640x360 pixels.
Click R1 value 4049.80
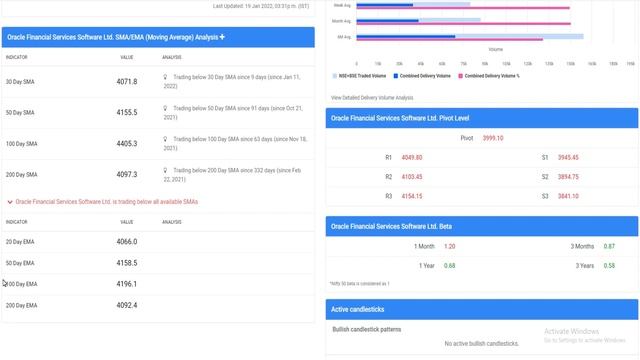412,157
